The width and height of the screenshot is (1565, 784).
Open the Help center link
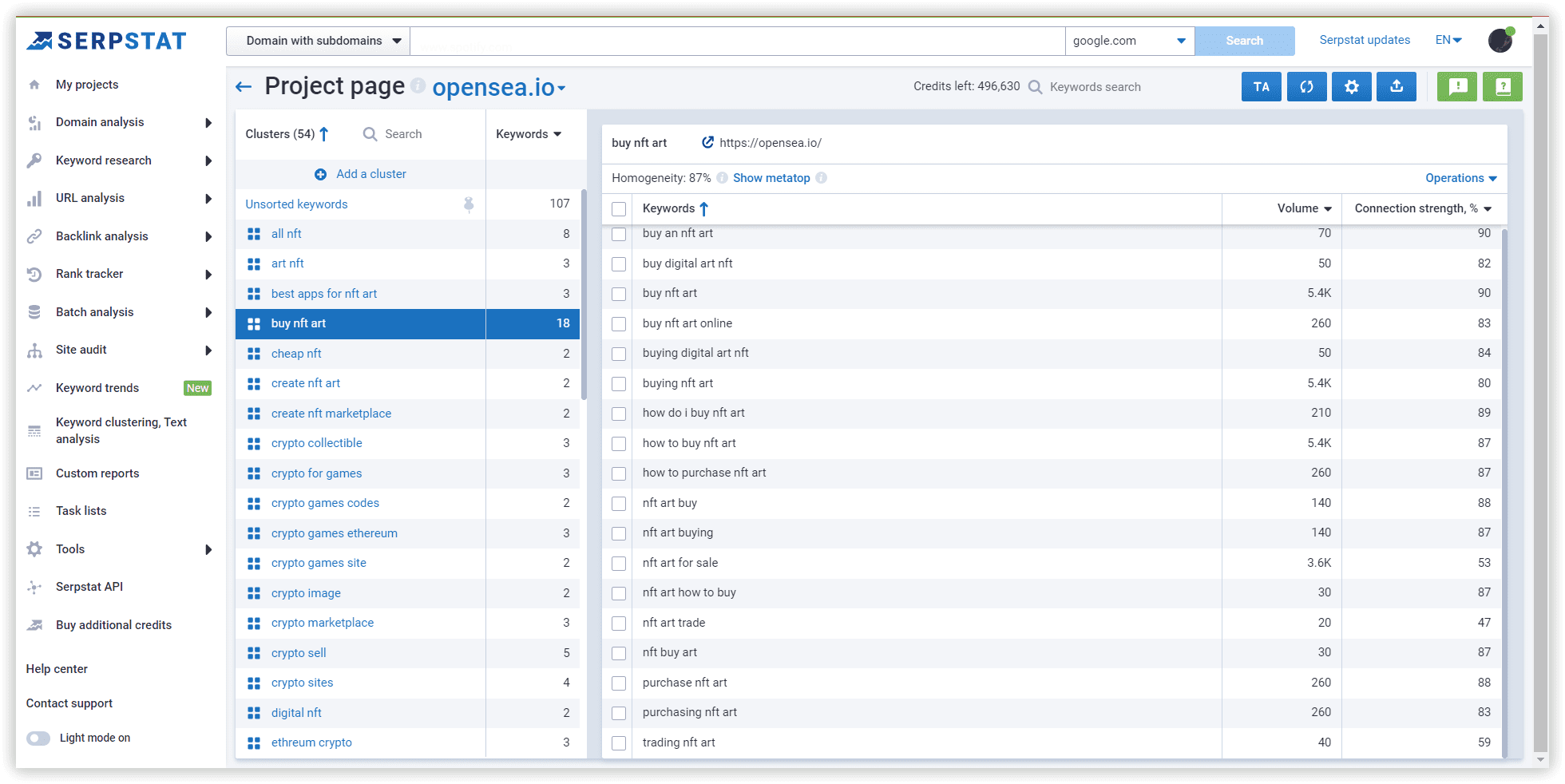(57, 669)
